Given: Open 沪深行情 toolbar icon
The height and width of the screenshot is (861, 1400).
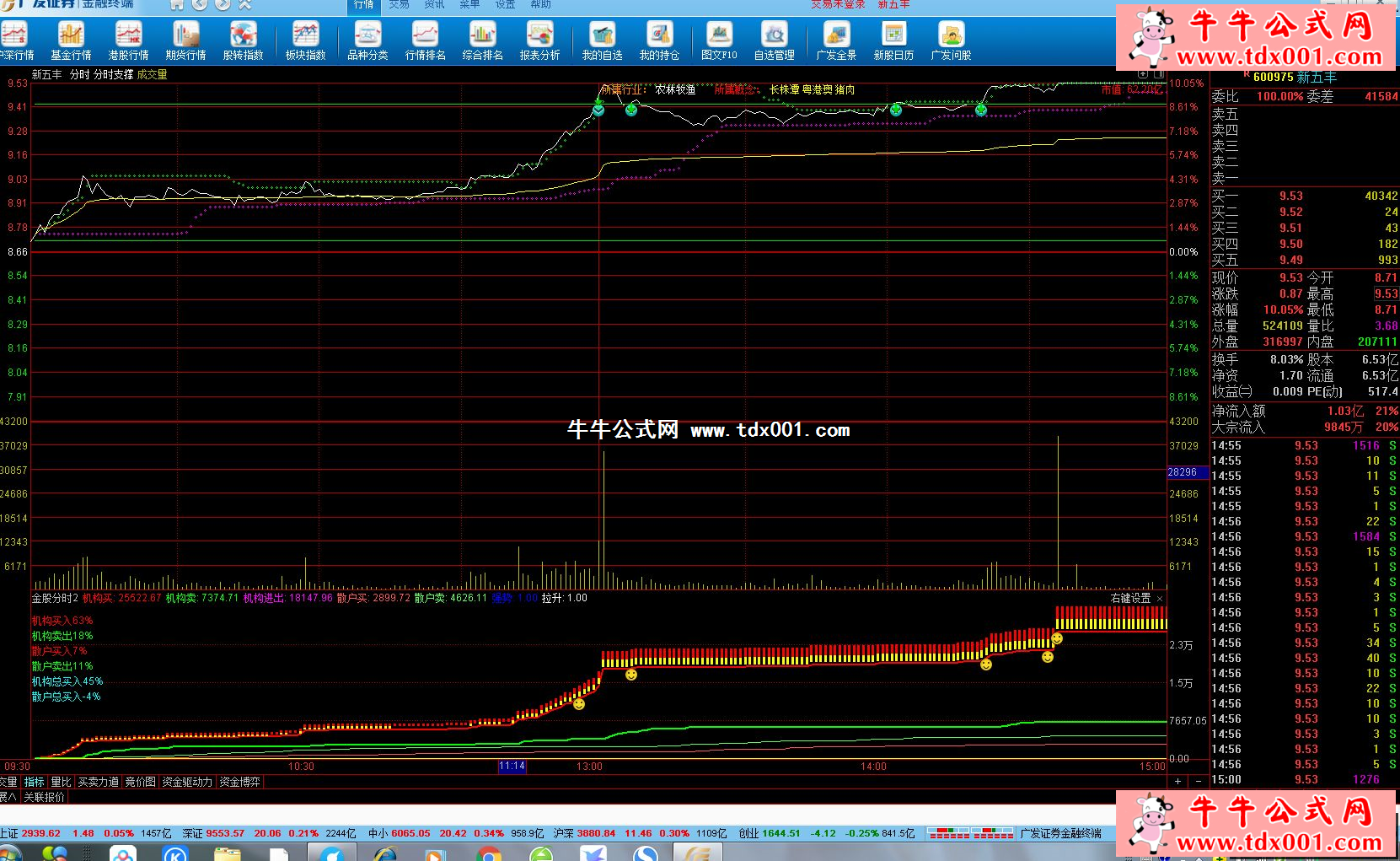Looking at the screenshot, I should coord(16,41).
